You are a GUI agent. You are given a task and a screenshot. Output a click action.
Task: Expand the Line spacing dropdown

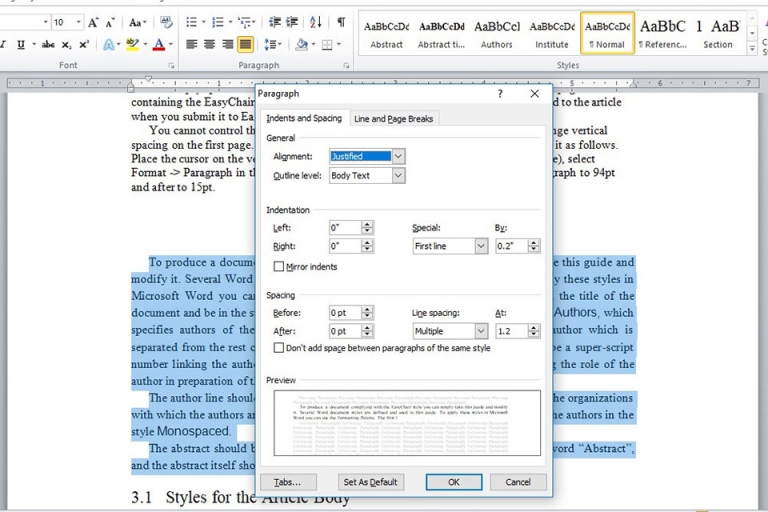(481, 331)
